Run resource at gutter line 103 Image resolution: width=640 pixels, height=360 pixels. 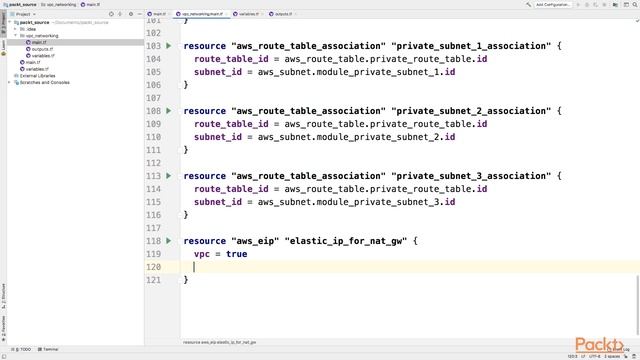pos(169,46)
